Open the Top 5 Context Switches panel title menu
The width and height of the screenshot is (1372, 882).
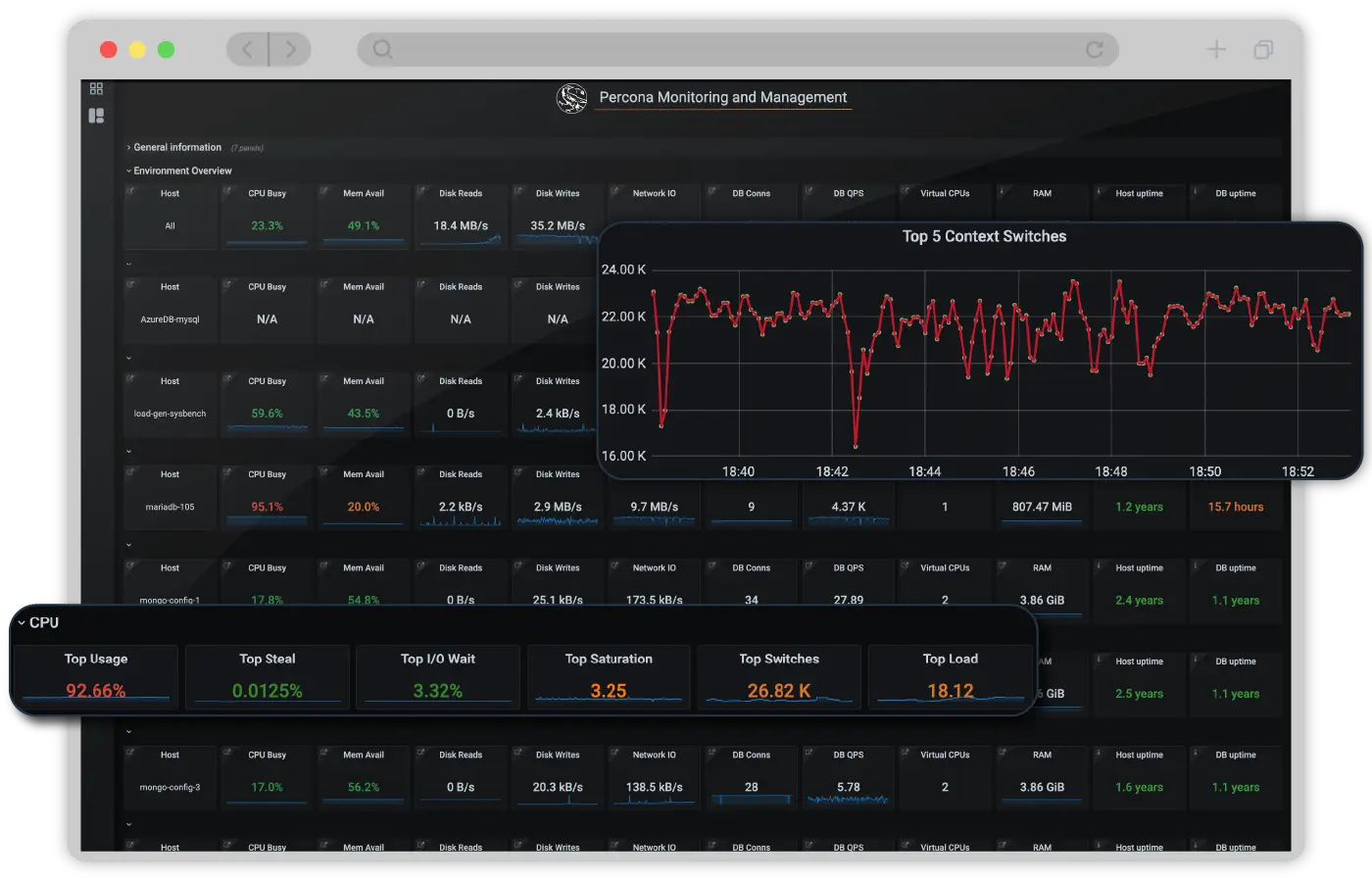[x=984, y=236]
